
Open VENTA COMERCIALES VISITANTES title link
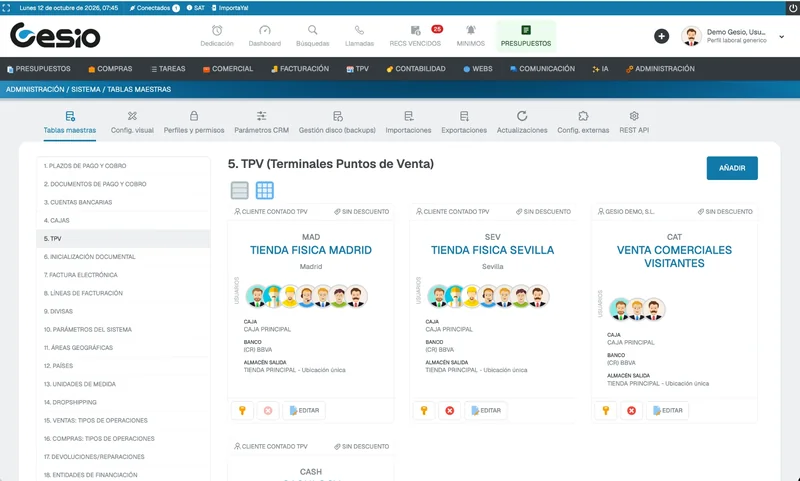(x=674, y=257)
